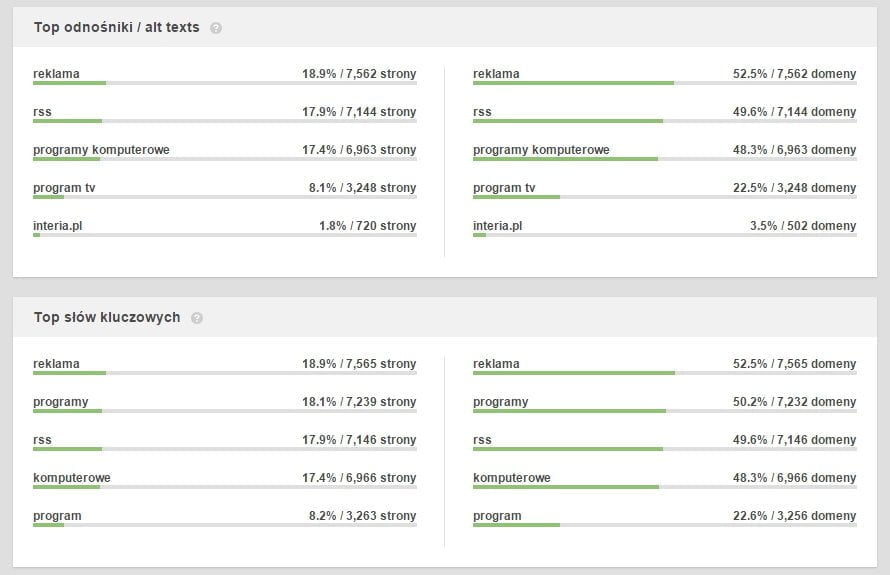Open 'interia.pl' anchor in domains column
This screenshot has width=890, height=575.
point(497,226)
